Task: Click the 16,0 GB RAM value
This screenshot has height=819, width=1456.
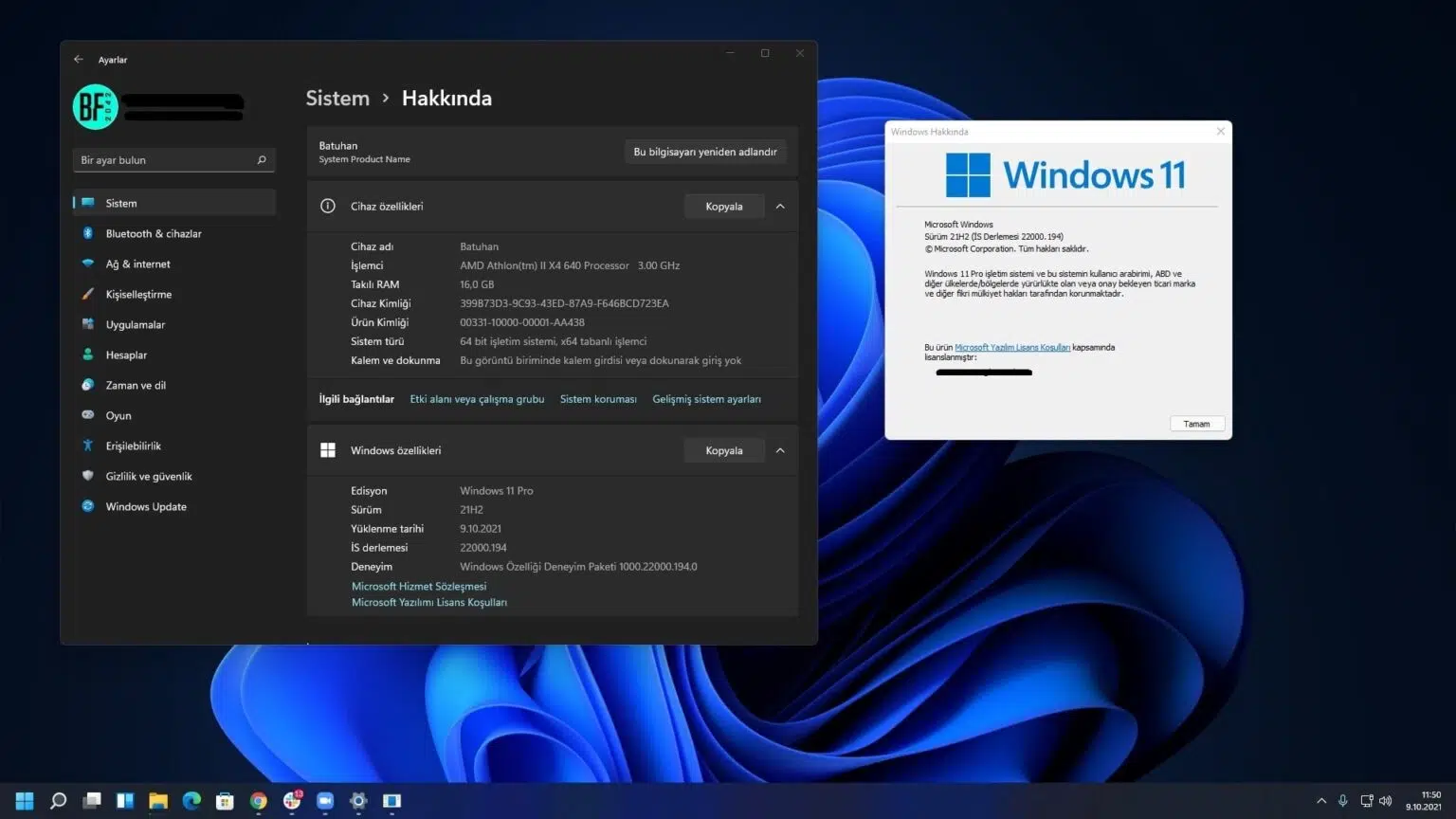Action: (x=477, y=284)
